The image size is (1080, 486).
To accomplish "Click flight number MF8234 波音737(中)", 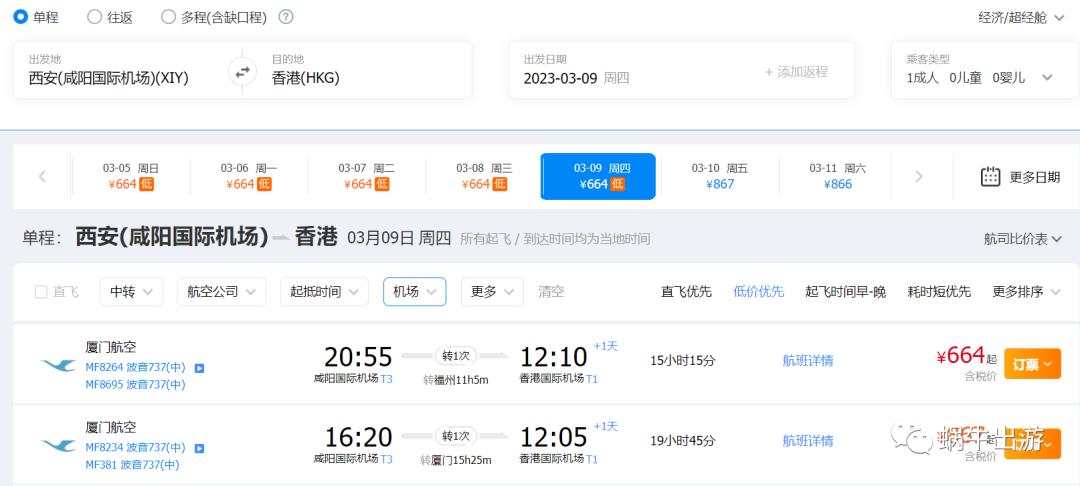I will coord(135,447).
